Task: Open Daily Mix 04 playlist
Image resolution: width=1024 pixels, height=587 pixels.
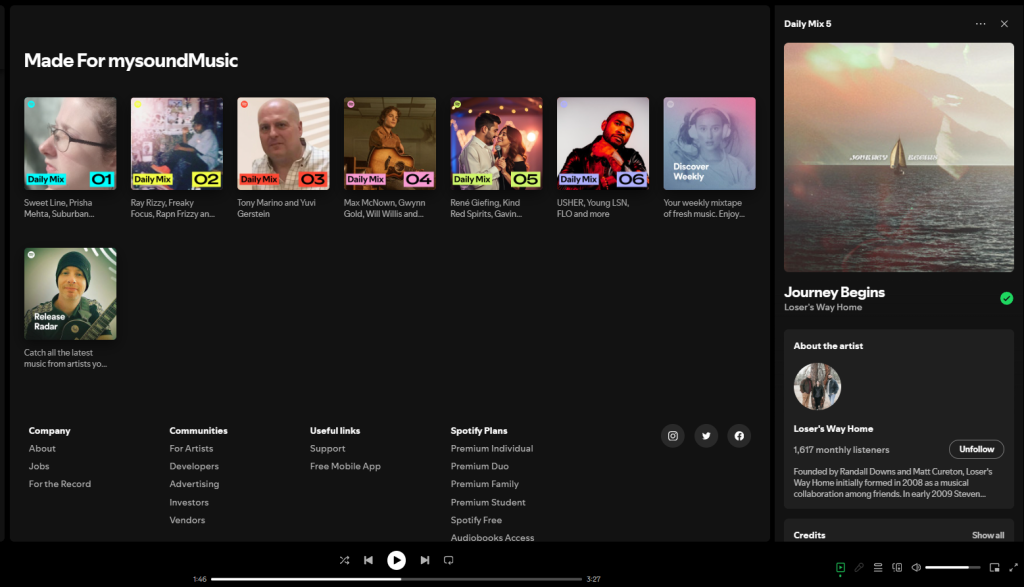Action: [389, 144]
